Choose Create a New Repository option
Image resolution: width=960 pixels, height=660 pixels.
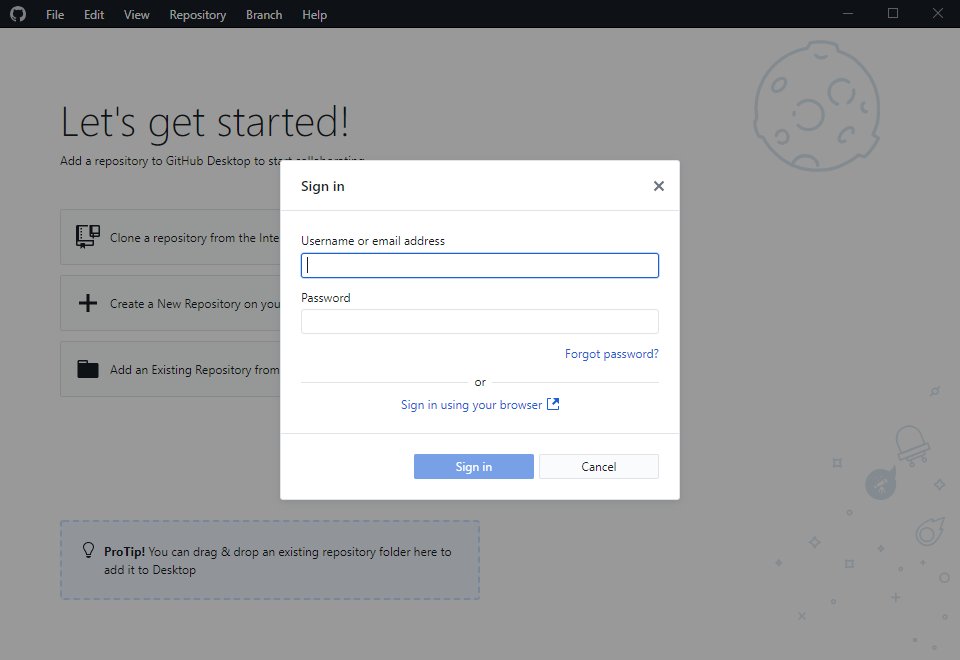[170, 303]
